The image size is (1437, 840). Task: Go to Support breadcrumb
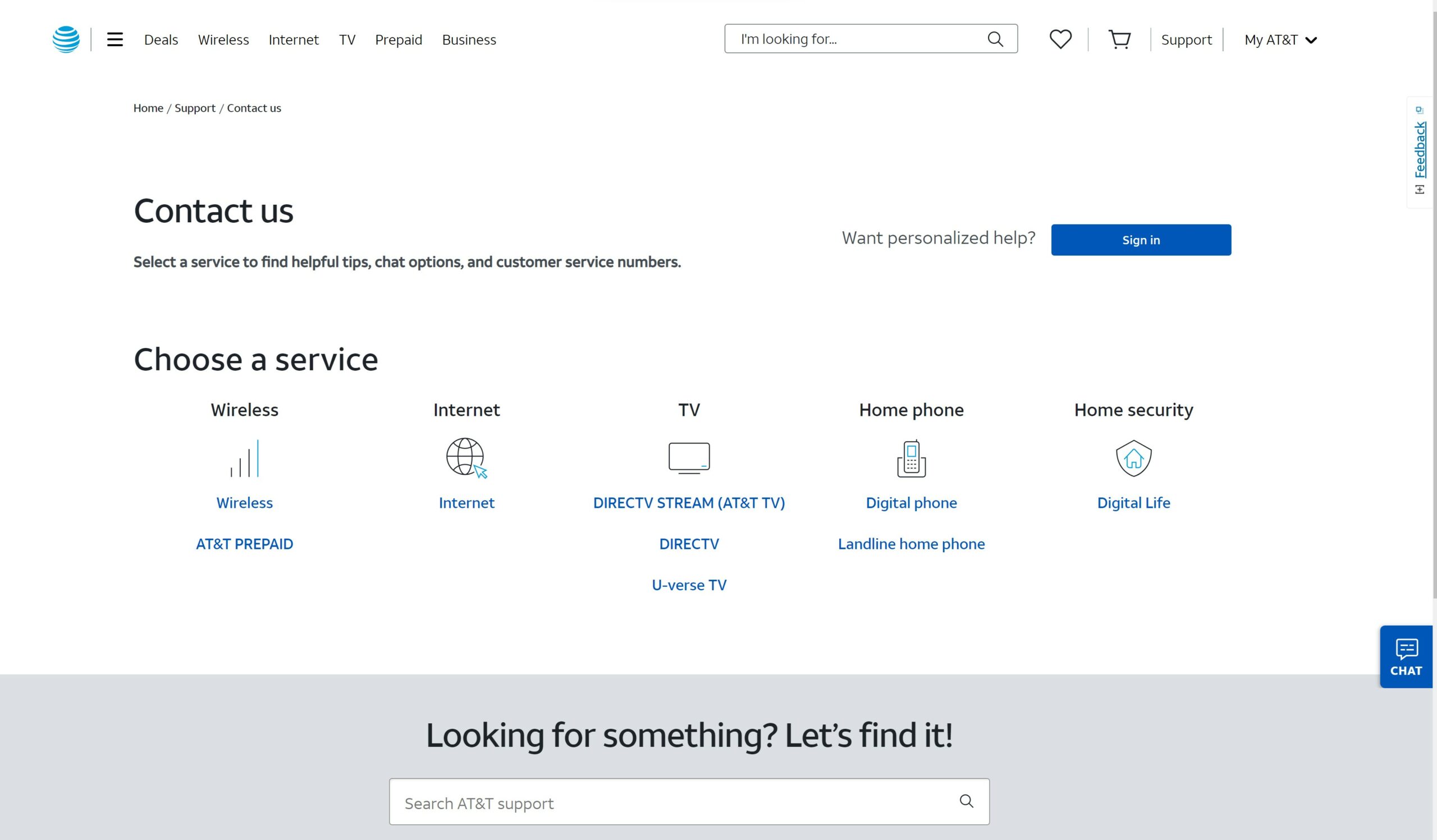coord(195,108)
